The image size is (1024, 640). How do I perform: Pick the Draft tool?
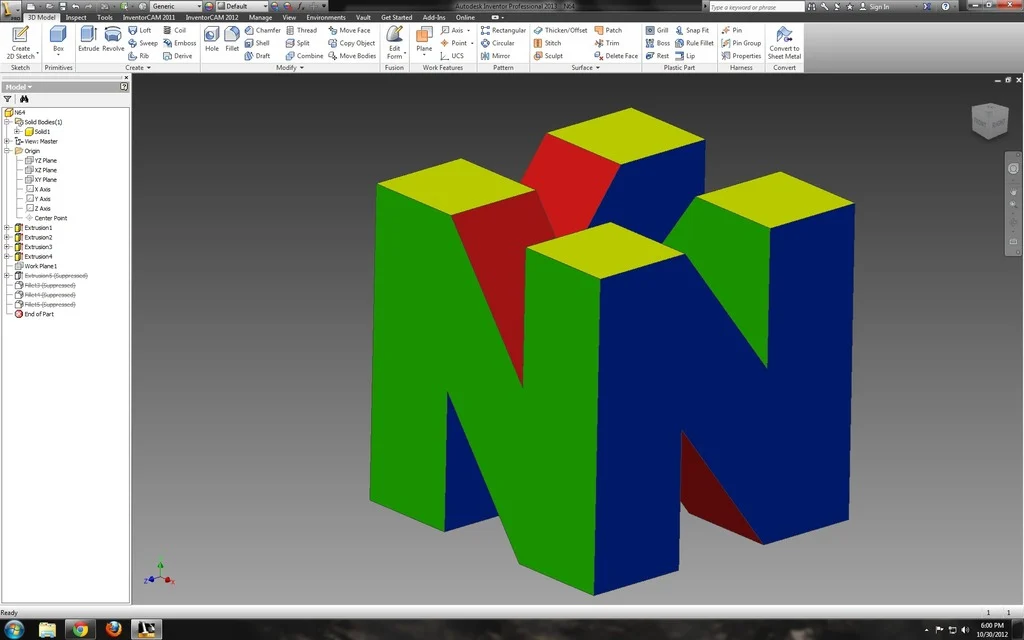tap(257, 56)
